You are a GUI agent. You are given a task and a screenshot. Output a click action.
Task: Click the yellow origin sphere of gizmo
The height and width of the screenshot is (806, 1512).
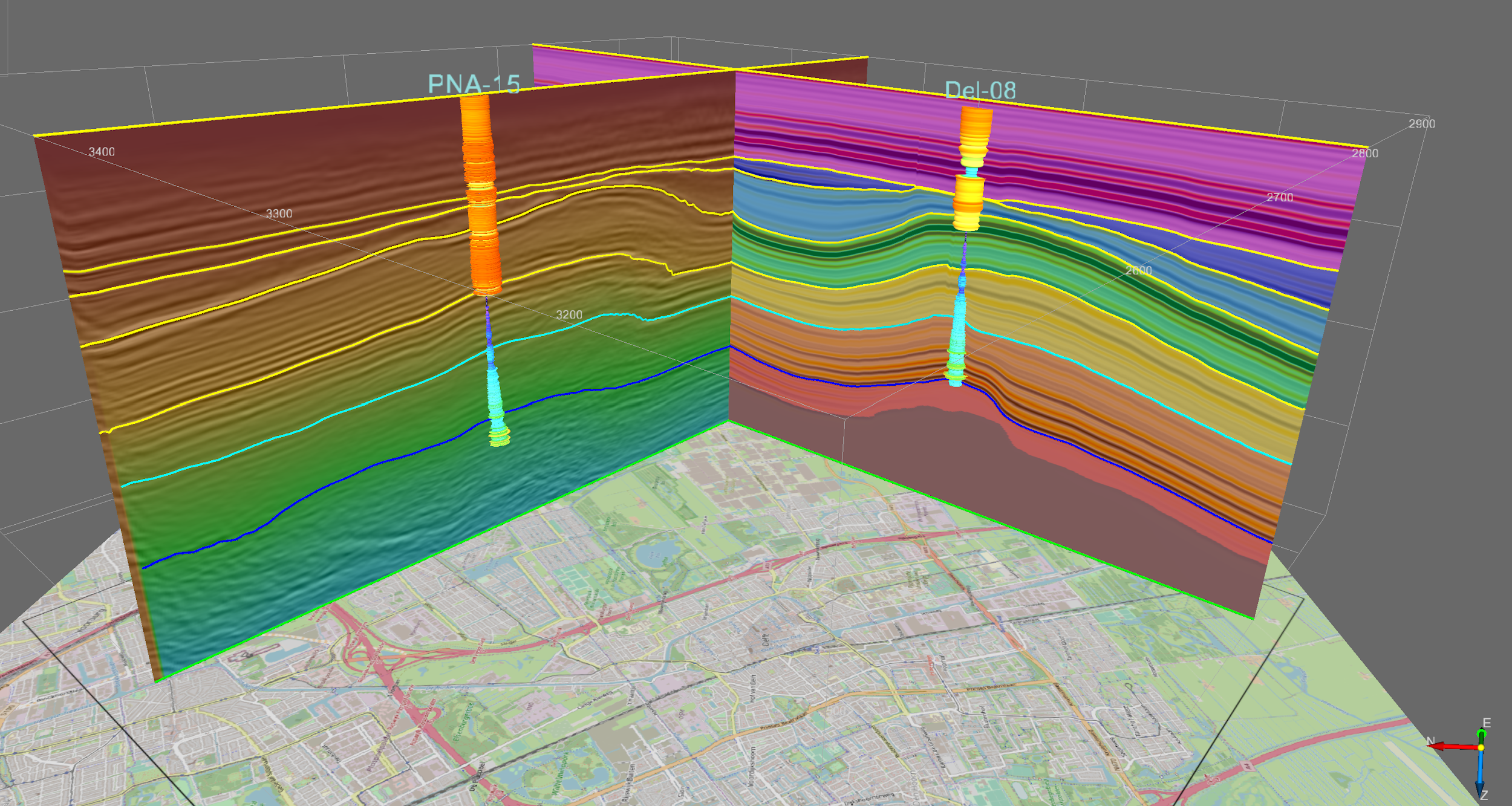point(1481,748)
